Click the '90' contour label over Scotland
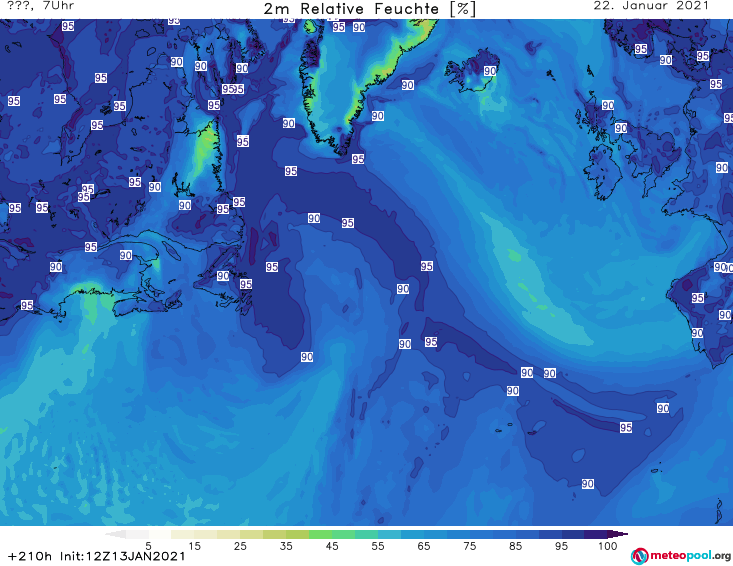 click(x=608, y=105)
